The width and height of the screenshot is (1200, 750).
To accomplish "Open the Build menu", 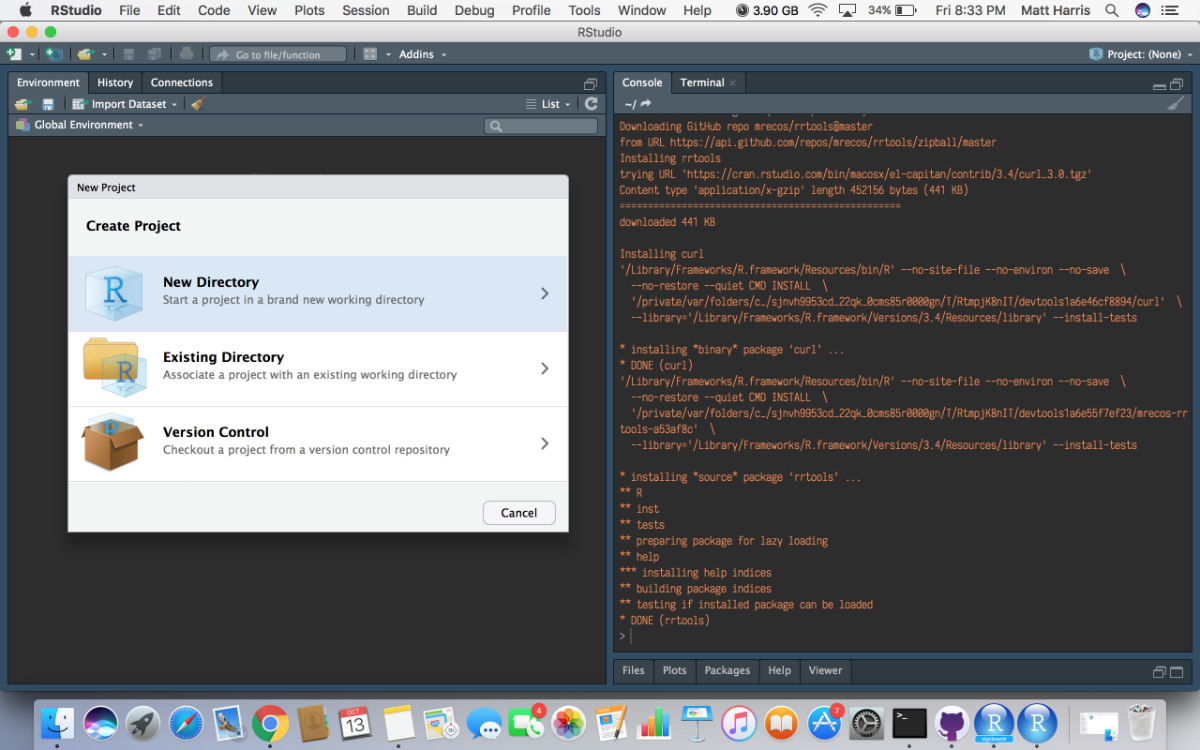I will tap(422, 10).
